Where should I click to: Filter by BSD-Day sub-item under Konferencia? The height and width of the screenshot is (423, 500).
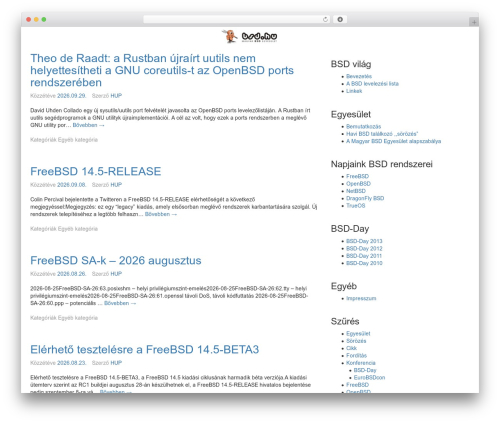365,370
